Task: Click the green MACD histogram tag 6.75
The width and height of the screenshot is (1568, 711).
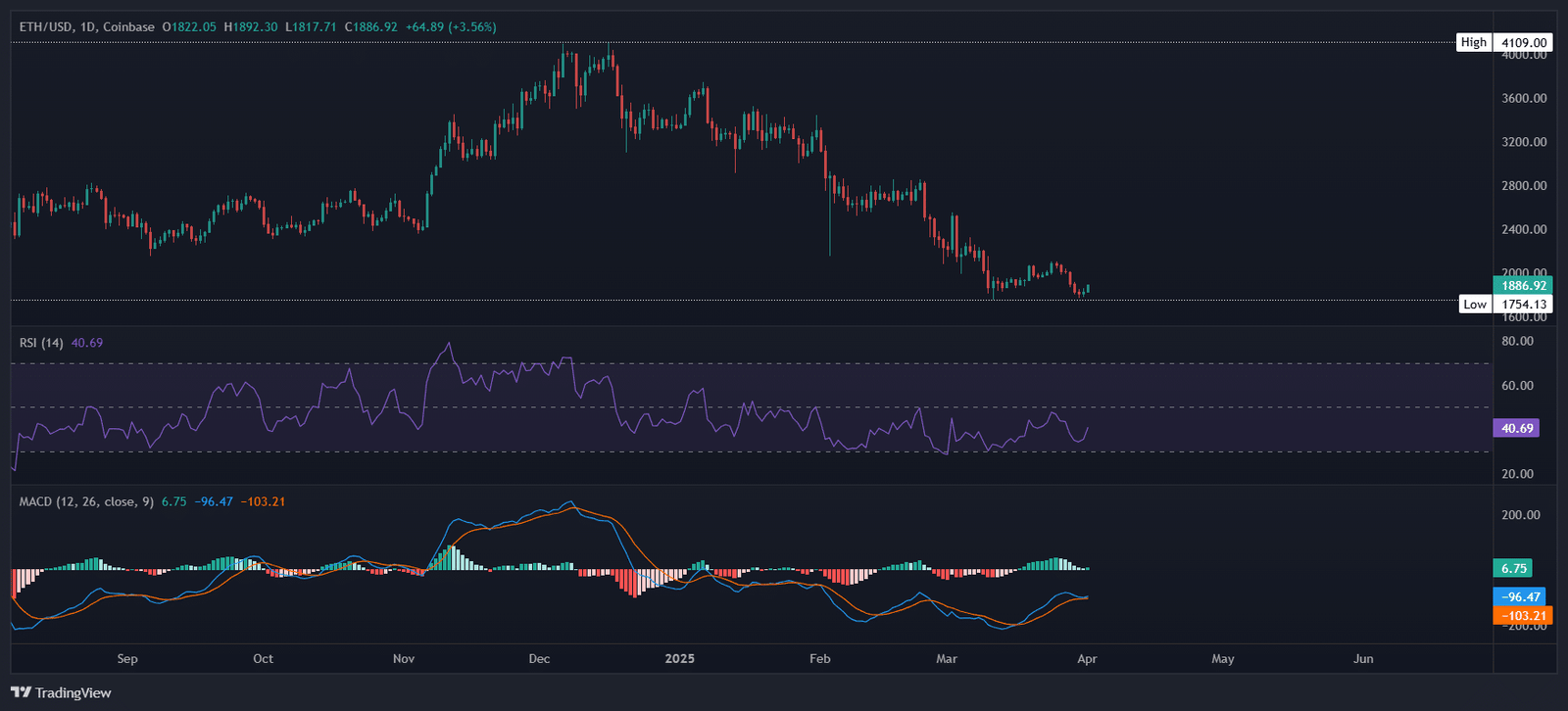Action: tap(1513, 568)
